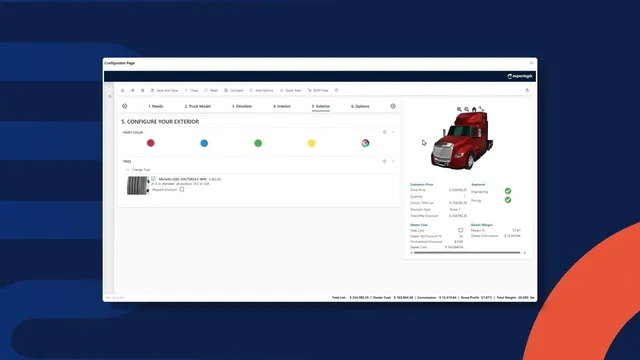Viewport: 640px width, 360px height.
Task: Go to 2. Truck Model tab
Action: (198, 107)
